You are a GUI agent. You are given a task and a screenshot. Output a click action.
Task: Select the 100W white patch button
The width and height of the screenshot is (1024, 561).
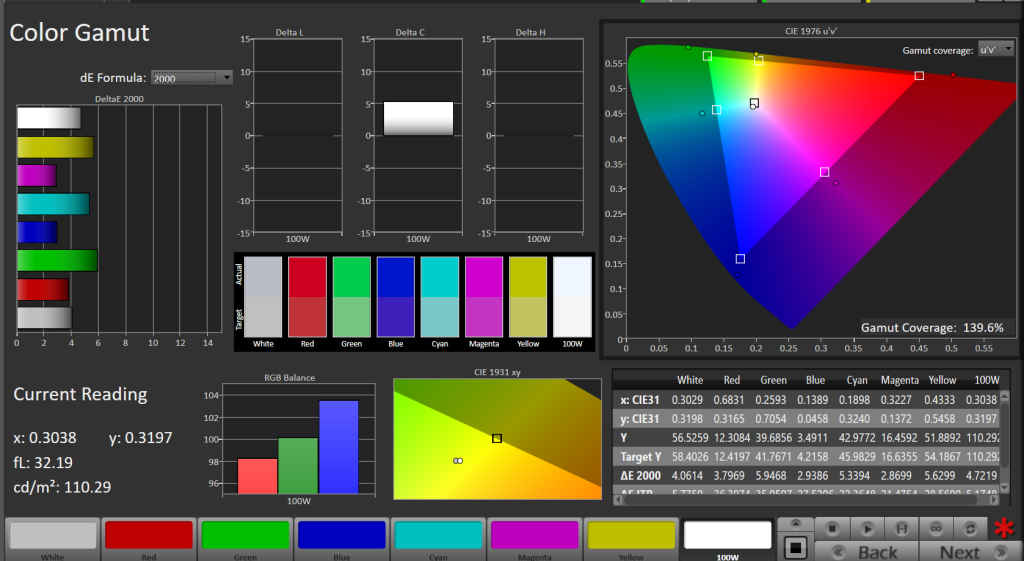coord(727,537)
